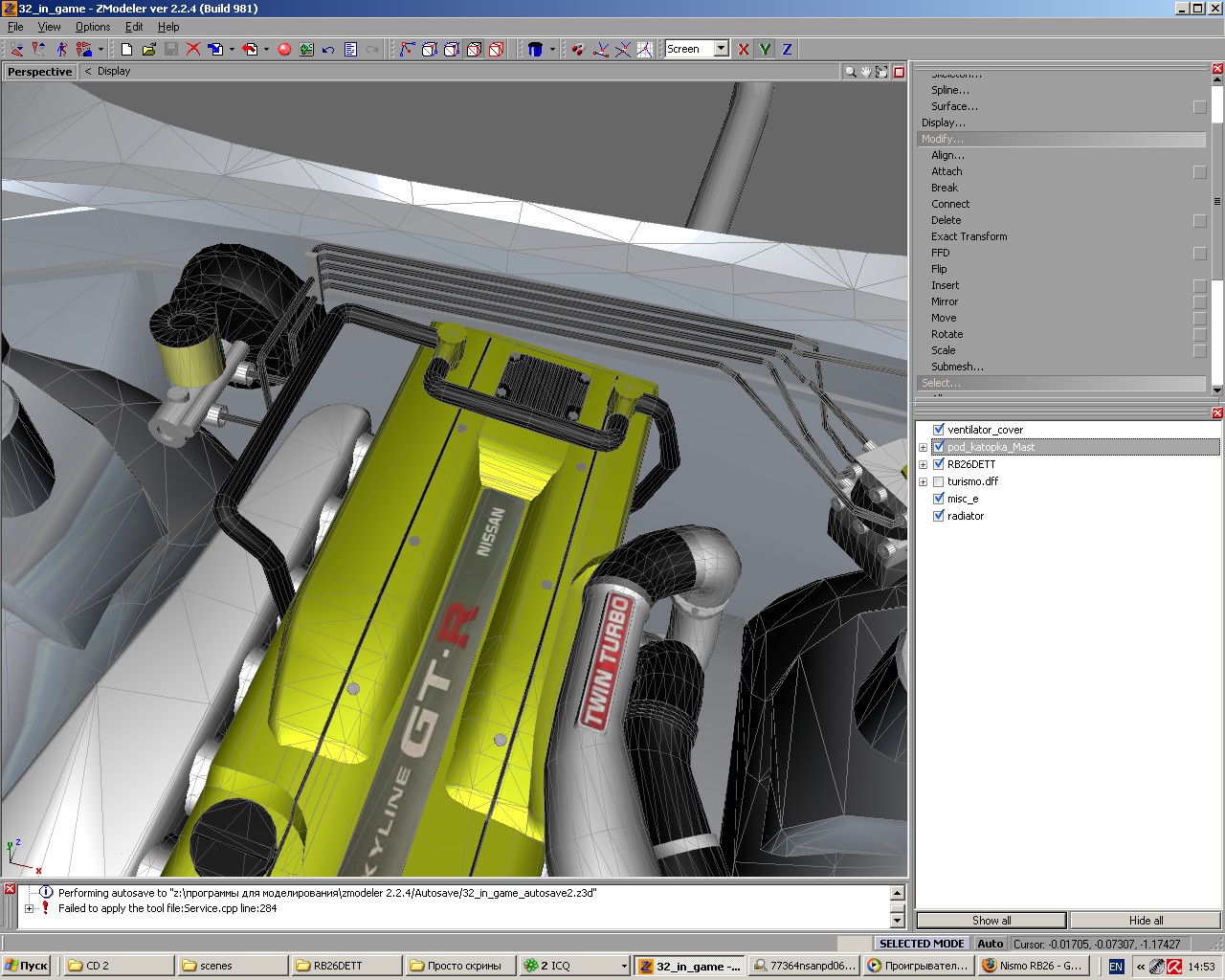Toggle the Z axis constraint button
Viewport: 1225px width, 980px height.
[787, 49]
